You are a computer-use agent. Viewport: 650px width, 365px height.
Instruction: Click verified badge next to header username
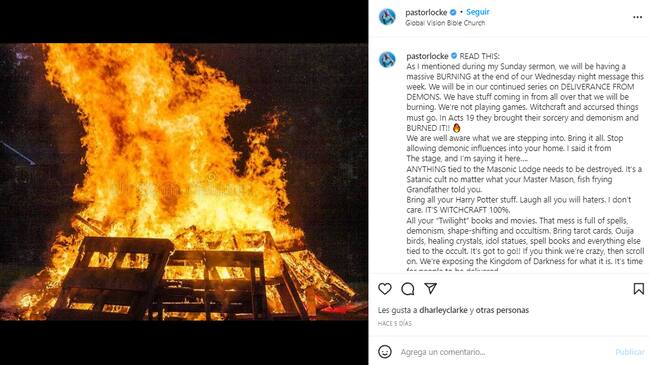tap(453, 12)
